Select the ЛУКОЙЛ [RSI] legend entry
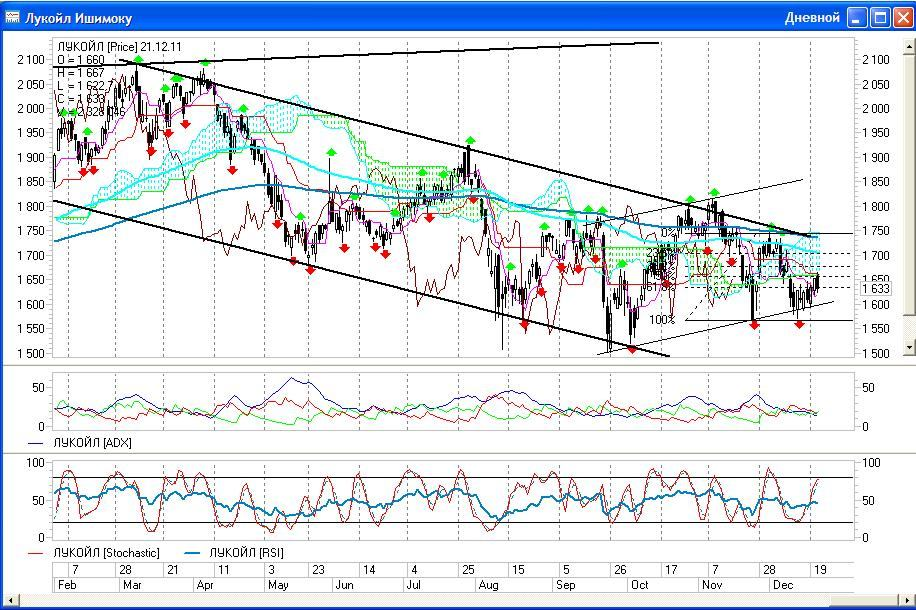This screenshot has height=610, width=916. tap(246, 553)
